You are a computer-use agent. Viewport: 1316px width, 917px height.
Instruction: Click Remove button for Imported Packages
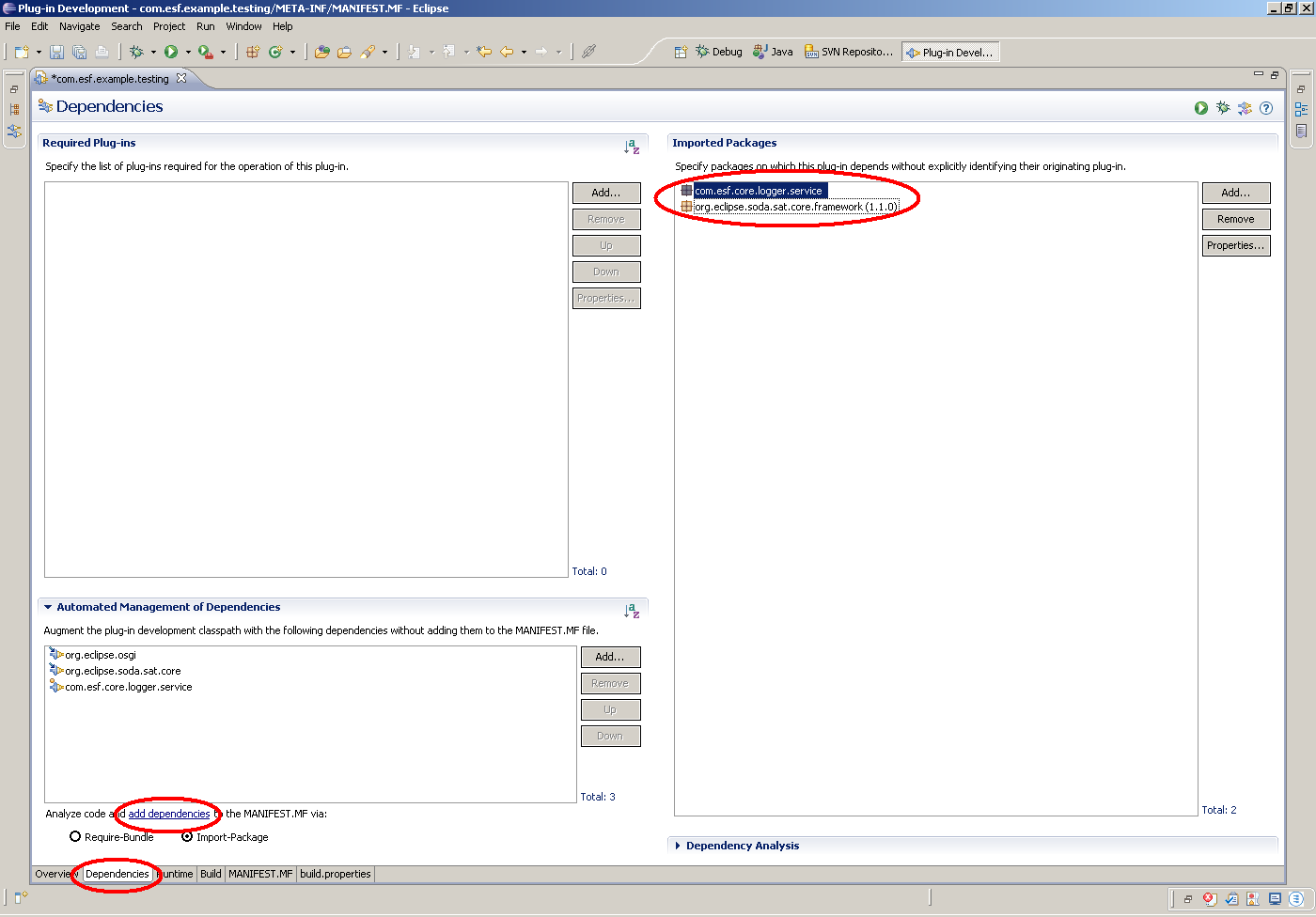[x=1236, y=219]
